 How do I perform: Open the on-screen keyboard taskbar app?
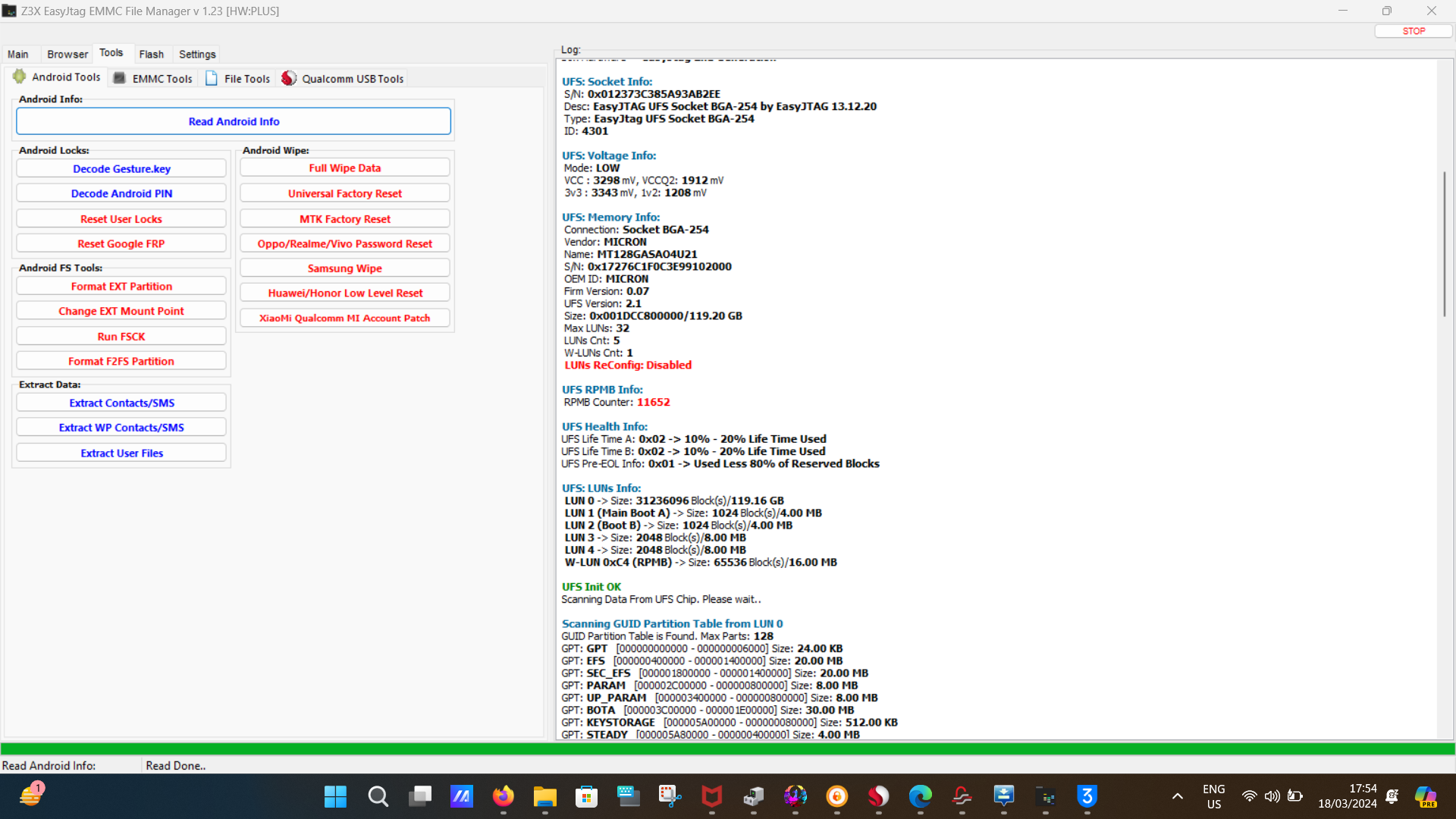tap(628, 796)
